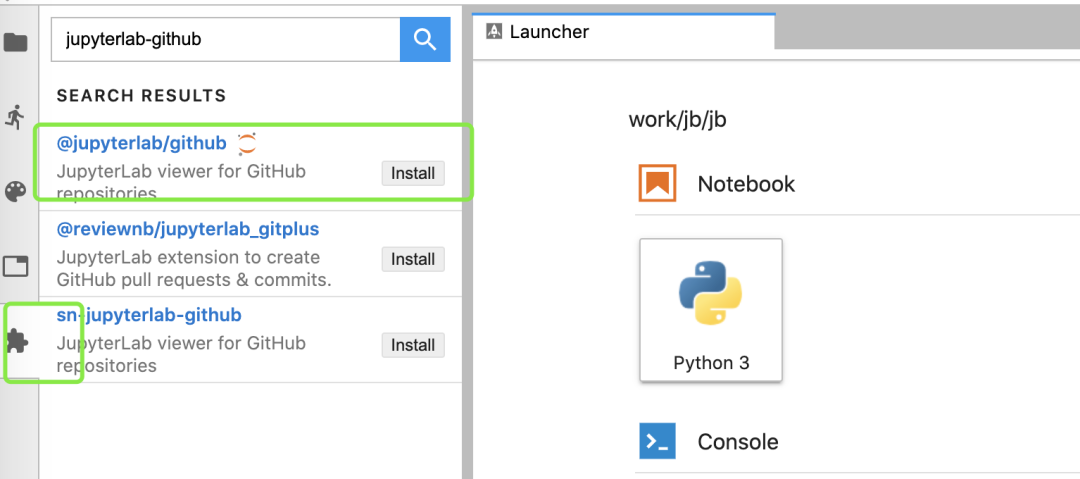The height and width of the screenshot is (479, 1080).
Task: Click the extension search input field
Action: click(226, 39)
